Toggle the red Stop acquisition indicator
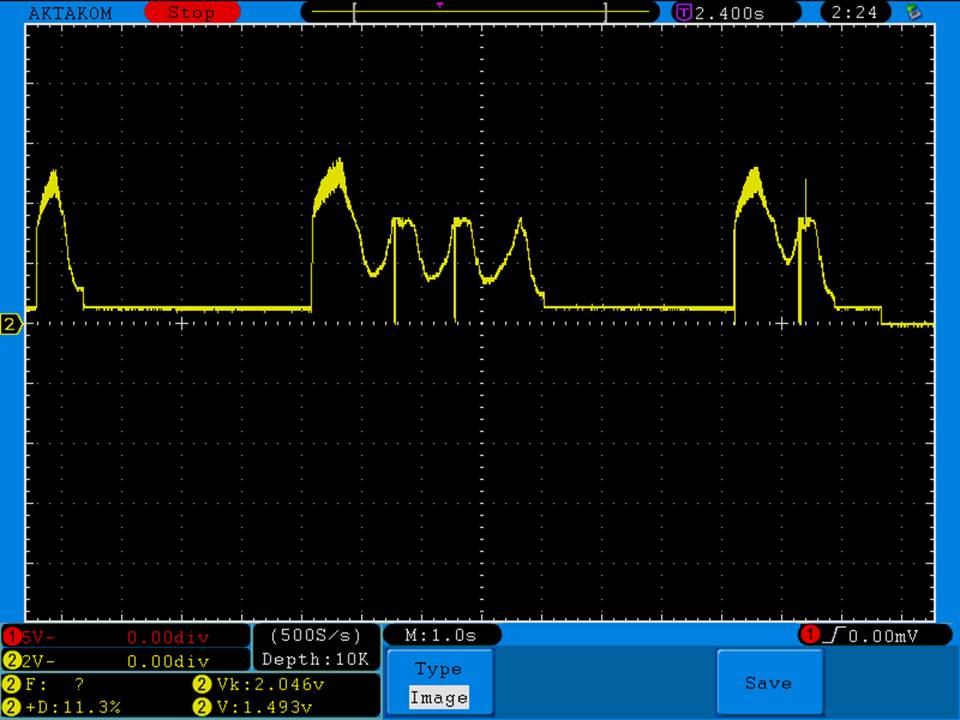This screenshot has height=720, width=960. click(x=190, y=13)
